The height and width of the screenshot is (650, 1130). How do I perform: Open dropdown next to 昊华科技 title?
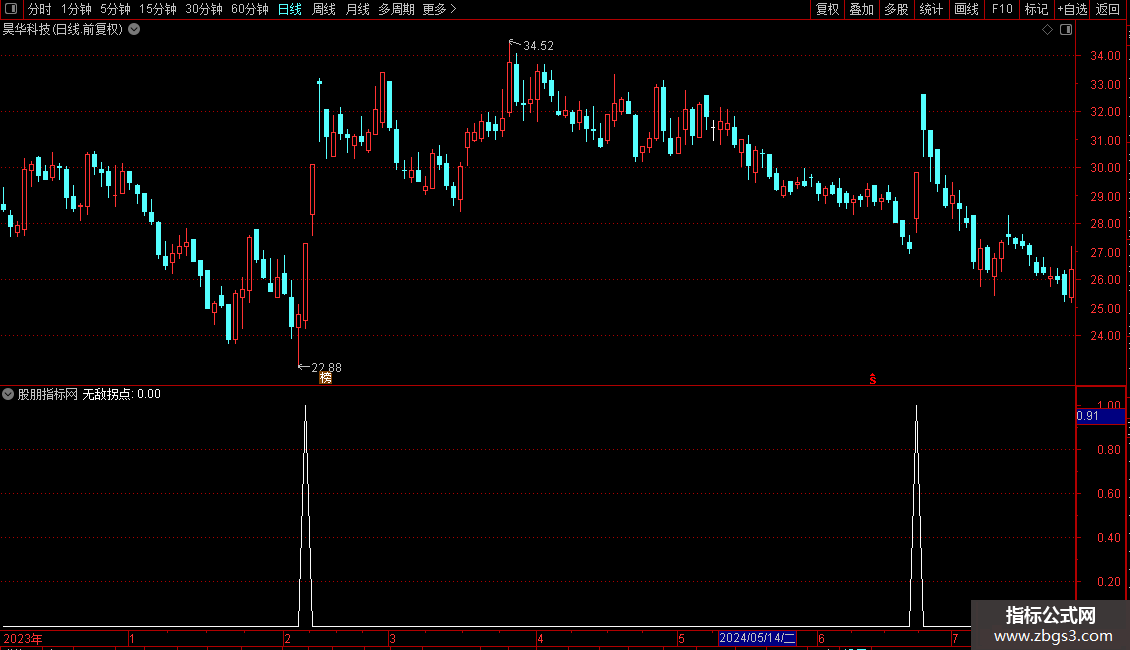[x=134, y=30]
